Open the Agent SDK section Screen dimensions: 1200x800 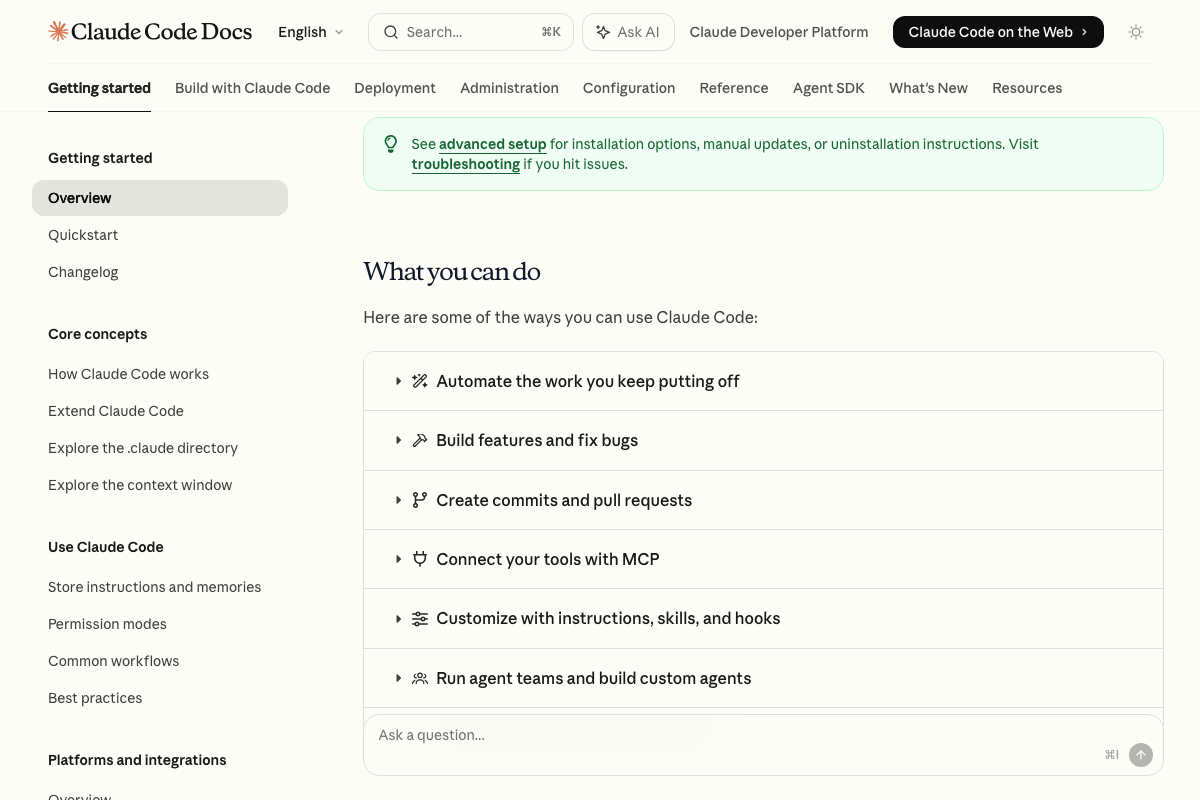828,88
